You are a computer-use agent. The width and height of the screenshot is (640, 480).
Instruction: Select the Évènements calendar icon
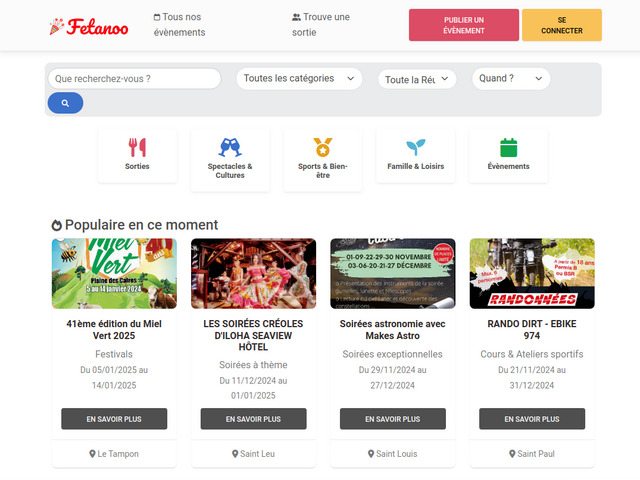(509, 147)
